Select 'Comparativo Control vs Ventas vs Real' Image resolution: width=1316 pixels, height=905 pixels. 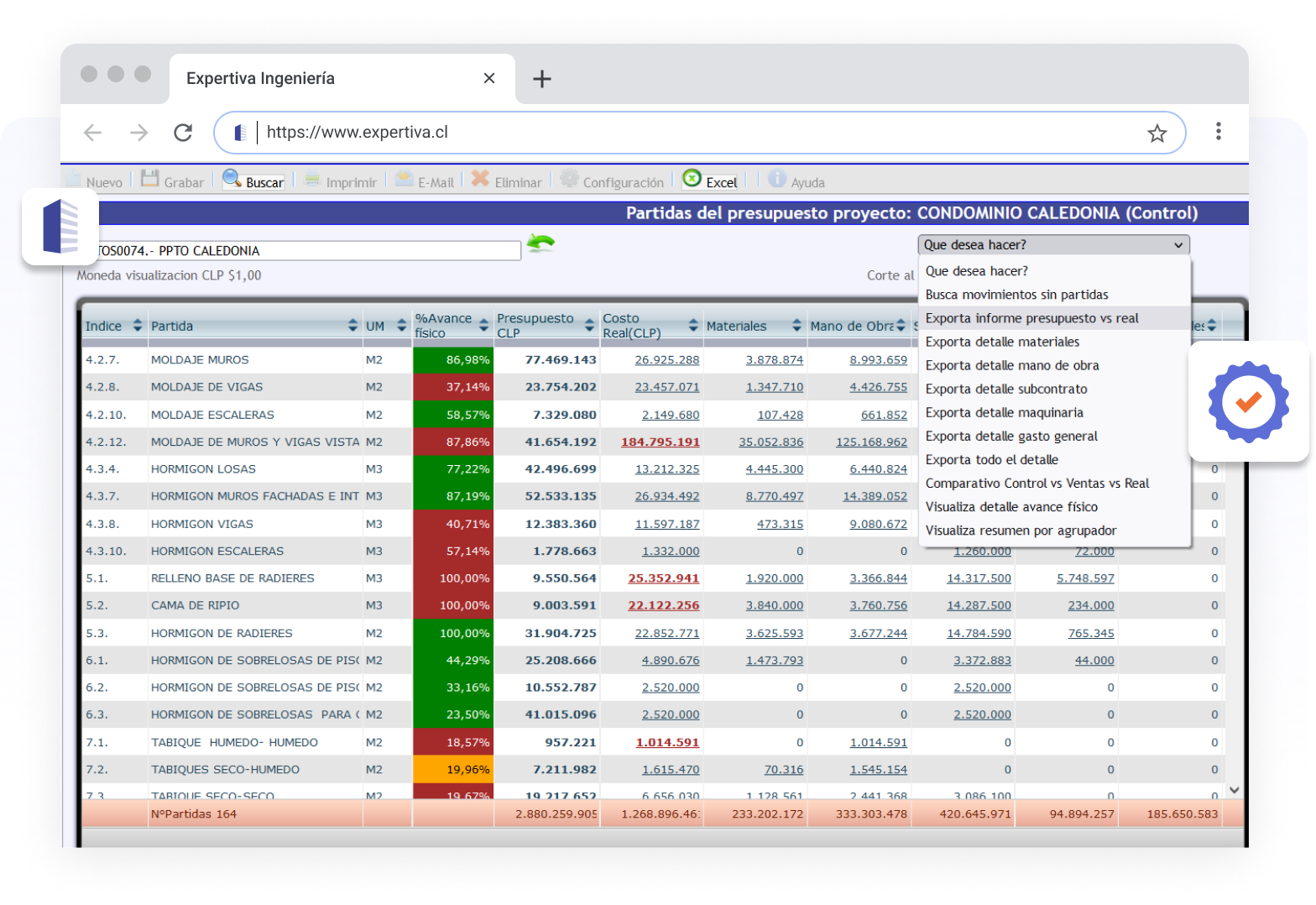click(1037, 484)
